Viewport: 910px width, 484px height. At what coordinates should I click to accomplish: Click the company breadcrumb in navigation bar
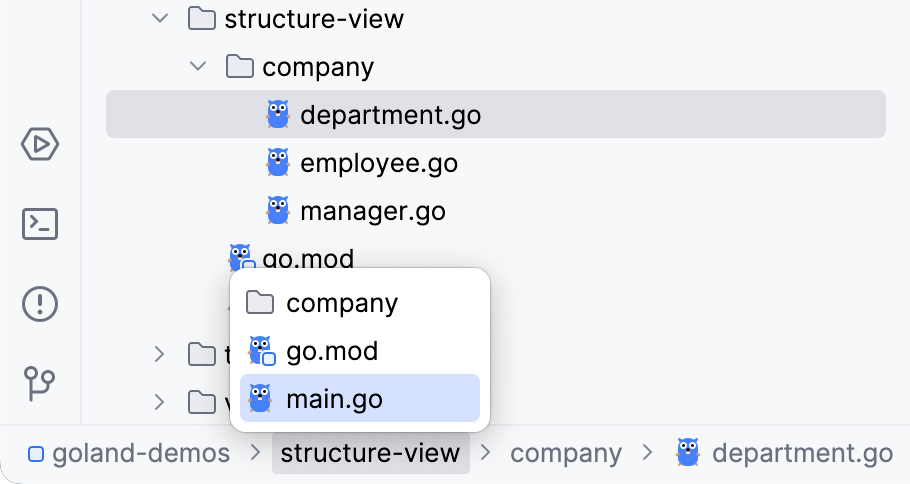click(x=566, y=453)
